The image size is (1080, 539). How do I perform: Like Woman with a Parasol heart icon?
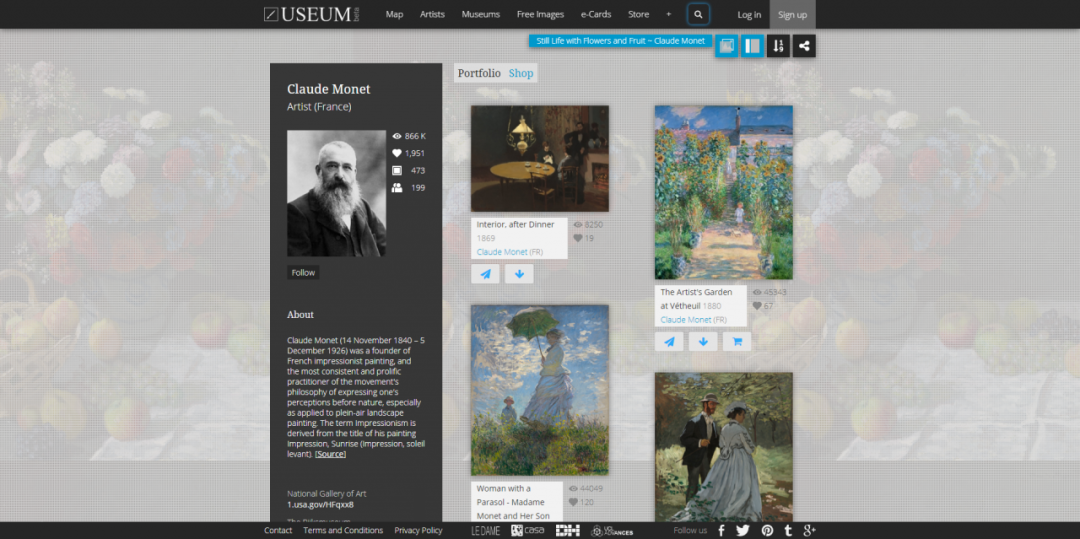573,503
